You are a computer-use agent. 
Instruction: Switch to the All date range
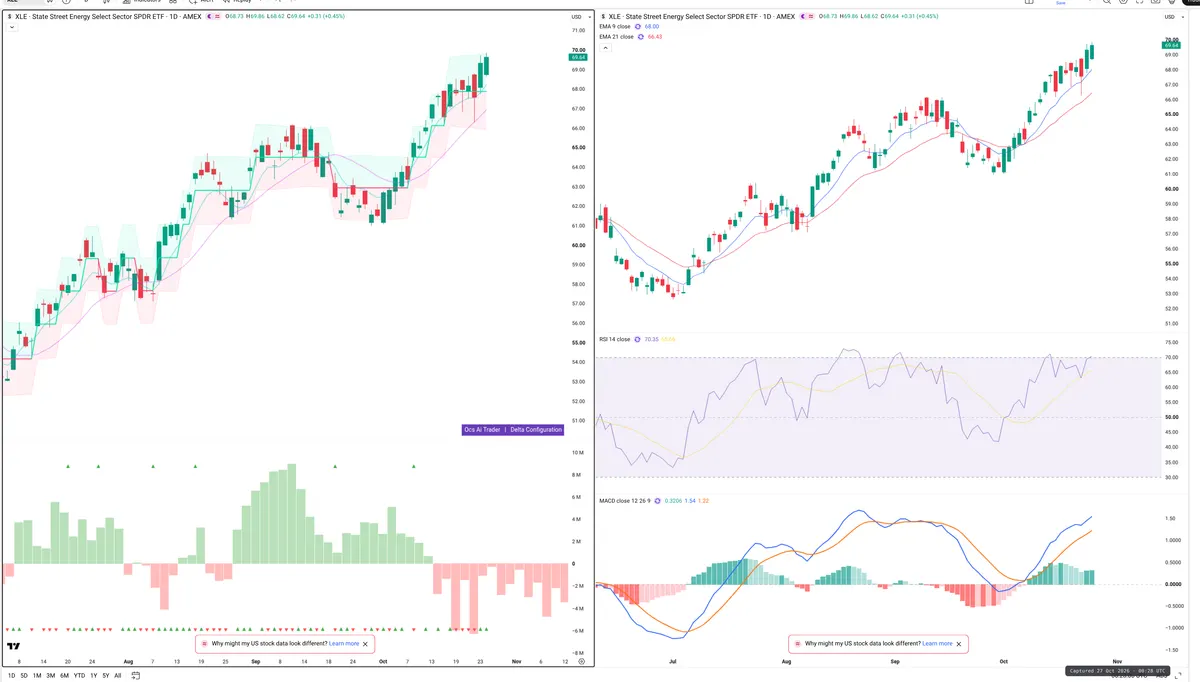[x=118, y=675]
